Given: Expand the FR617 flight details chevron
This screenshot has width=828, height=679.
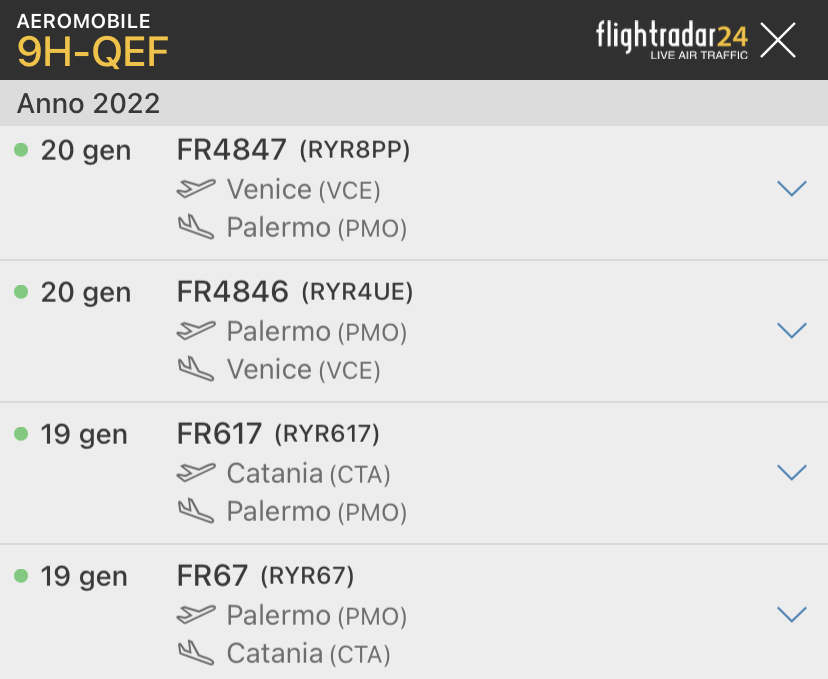Looking at the screenshot, I should [x=791, y=472].
